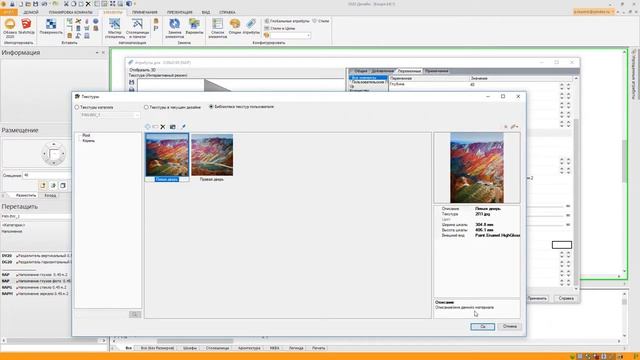Select Текстуры в текущем дизайне radio button
Viewport: 640px width, 360px height.
coord(146,107)
